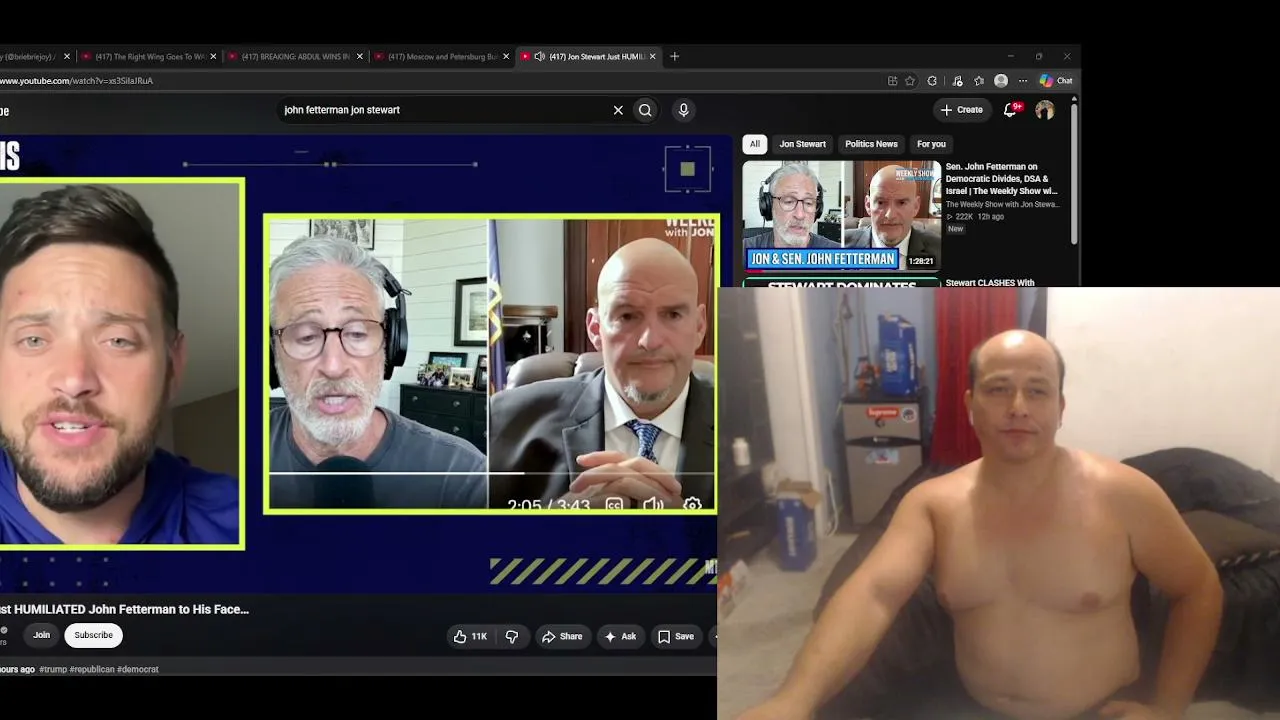This screenshot has width=1280, height=720.
Task: Select the Politics News filter chip
Action: [x=871, y=144]
